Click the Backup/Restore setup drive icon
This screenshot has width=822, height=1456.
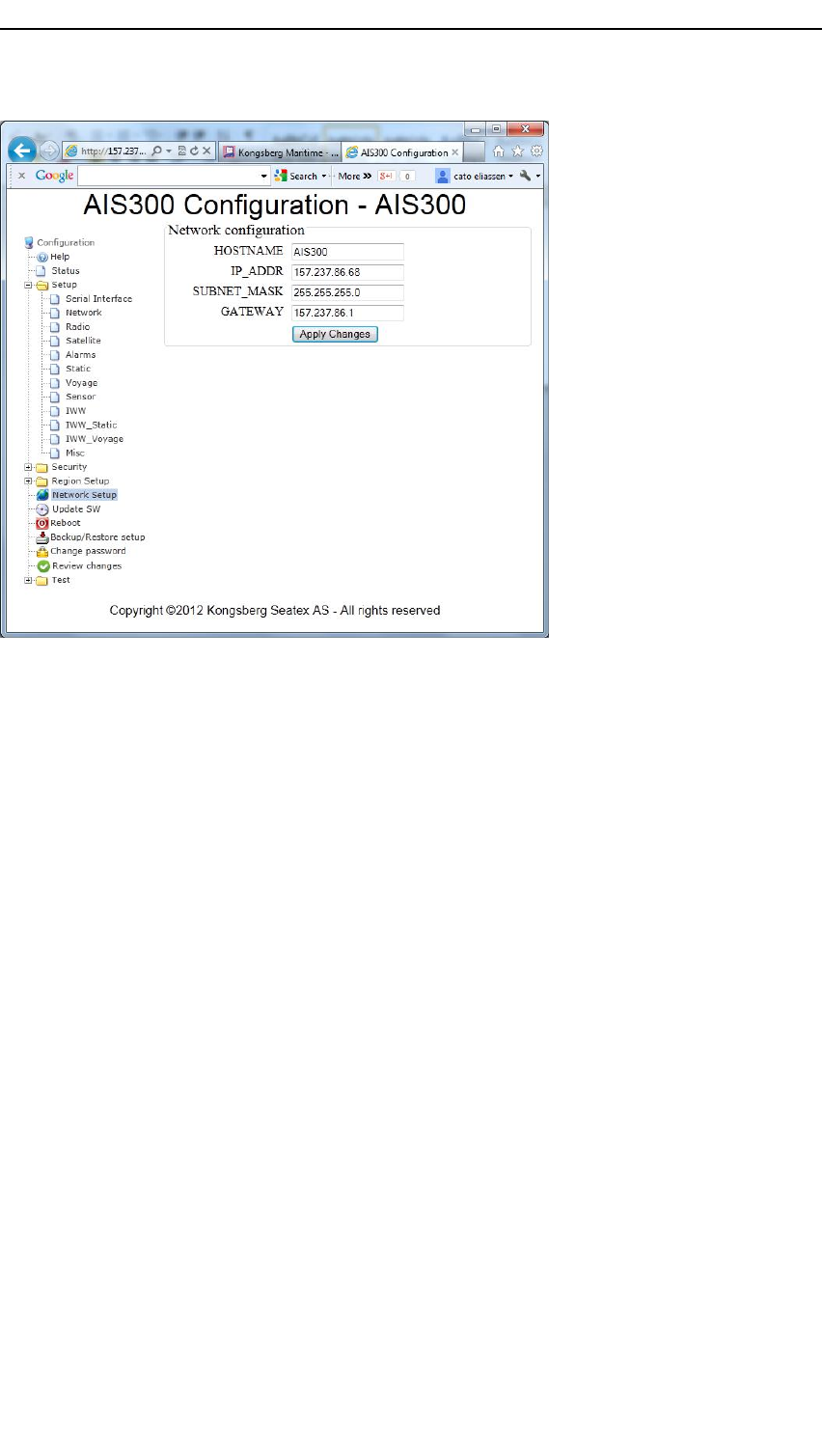pyautogui.click(x=42, y=537)
